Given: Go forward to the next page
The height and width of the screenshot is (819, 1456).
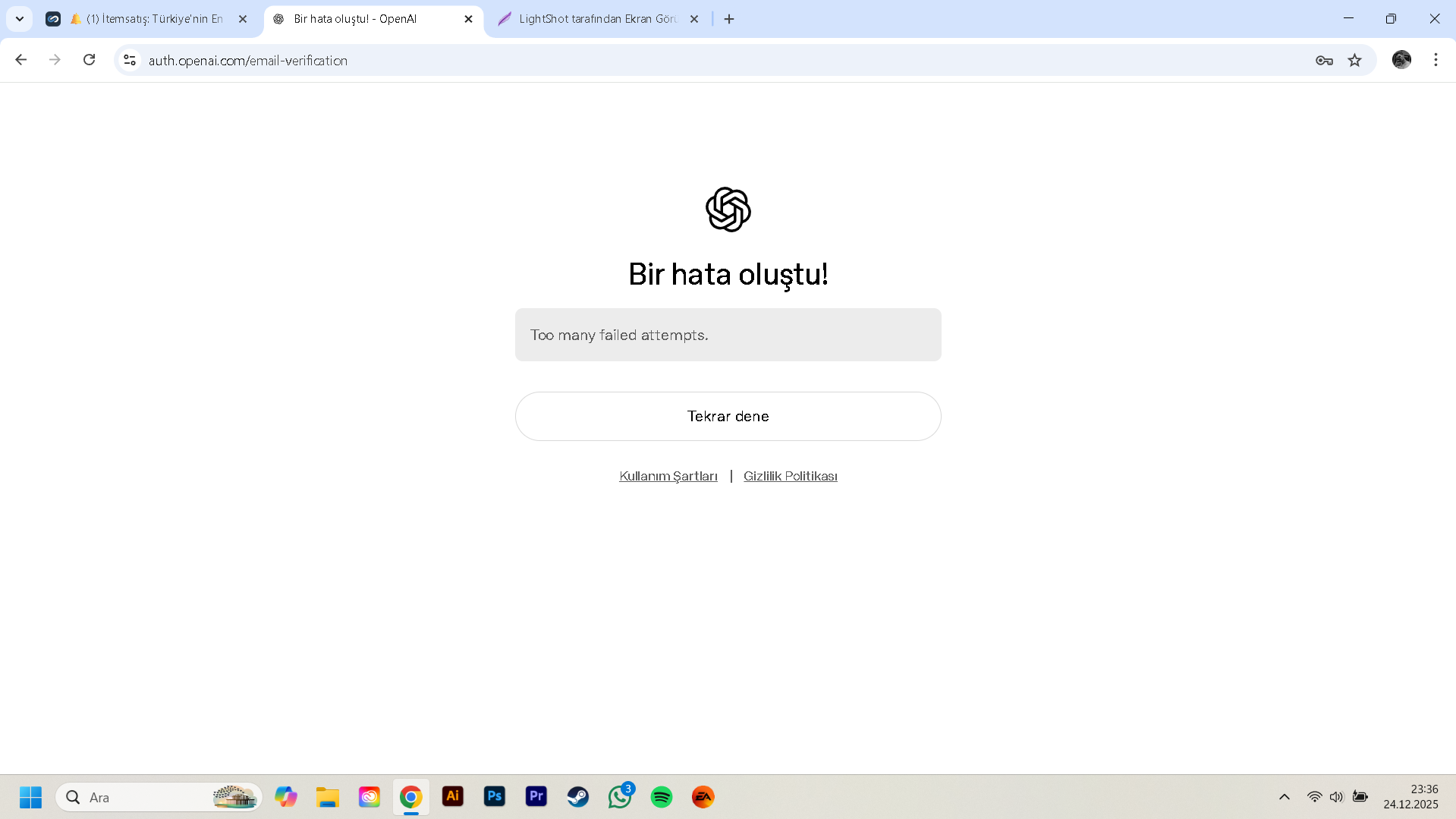Looking at the screenshot, I should coord(55,60).
